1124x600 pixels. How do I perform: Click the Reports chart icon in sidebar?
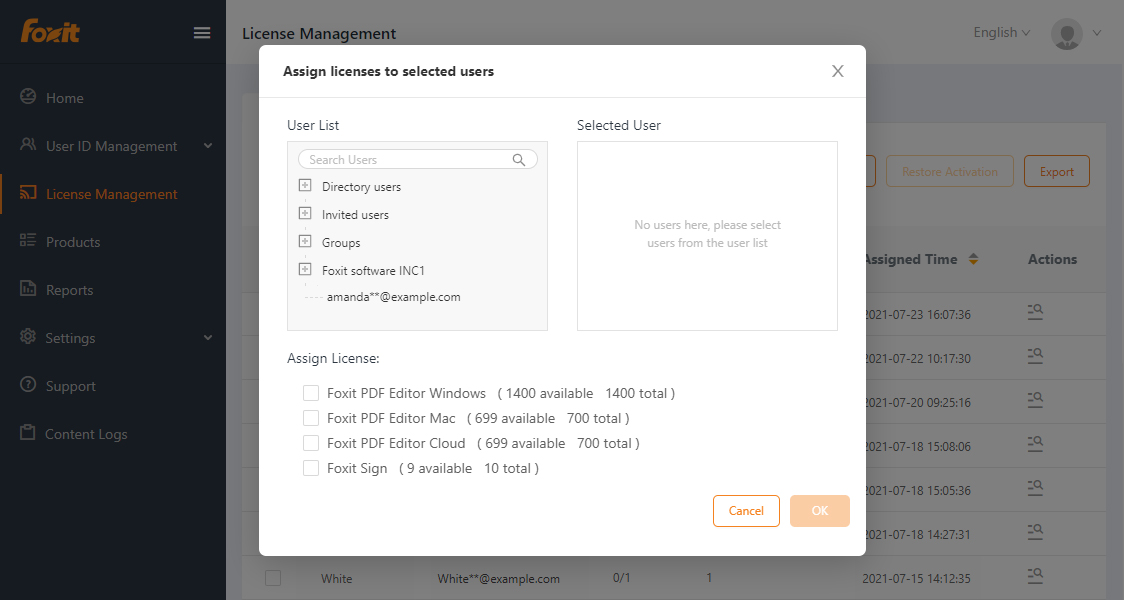coord(28,289)
